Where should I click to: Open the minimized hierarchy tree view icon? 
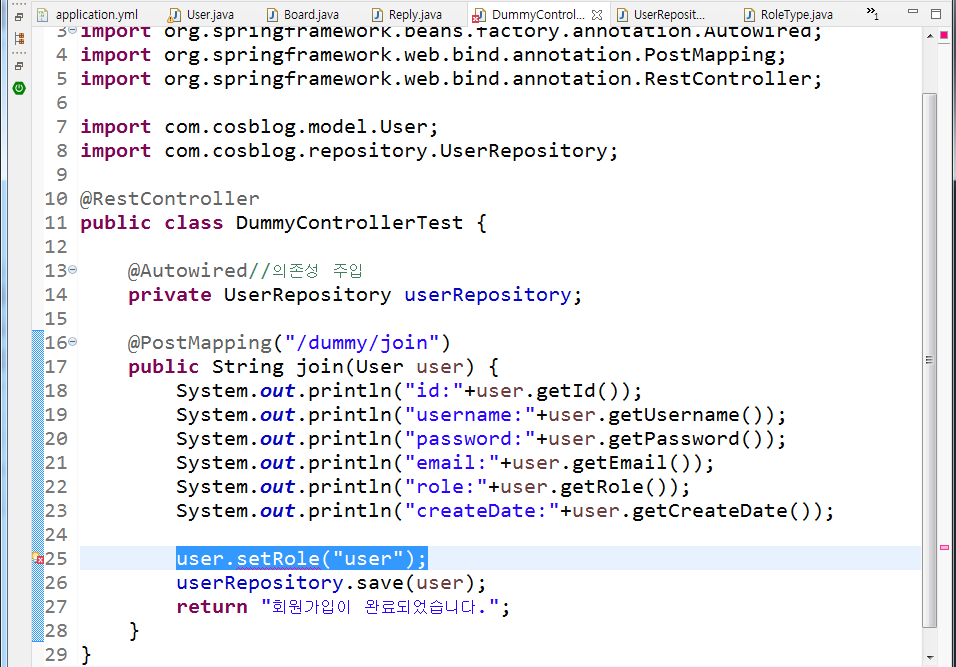(19, 39)
